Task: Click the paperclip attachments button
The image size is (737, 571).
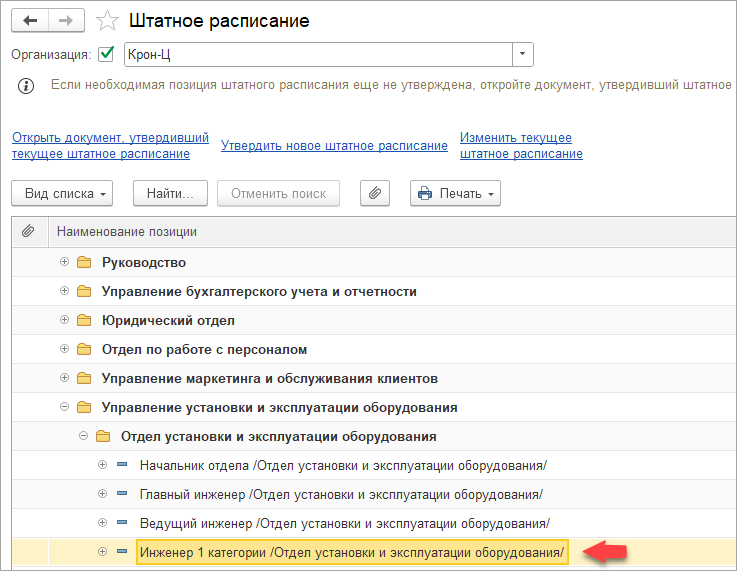Action: tap(373, 193)
